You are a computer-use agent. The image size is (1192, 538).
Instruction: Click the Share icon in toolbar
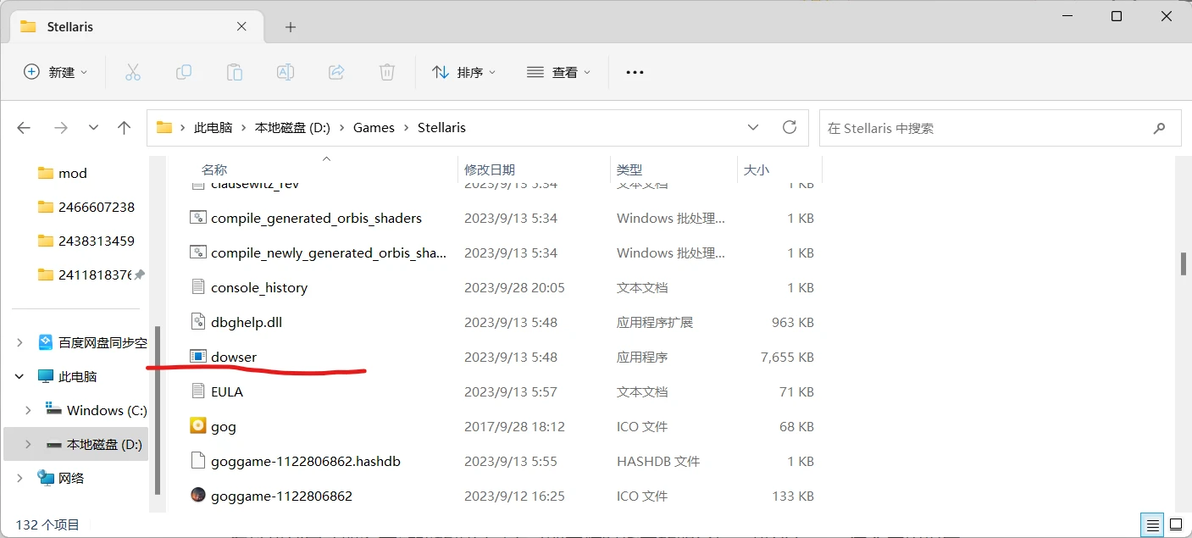[x=336, y=72]
